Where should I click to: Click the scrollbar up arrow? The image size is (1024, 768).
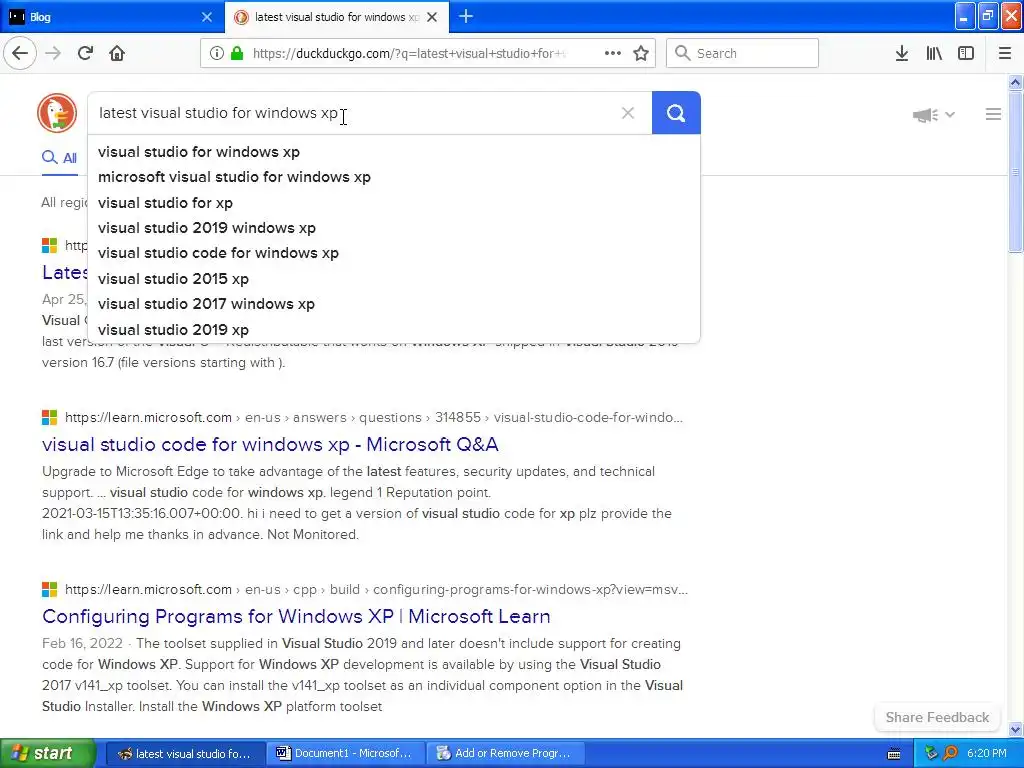1016,82
